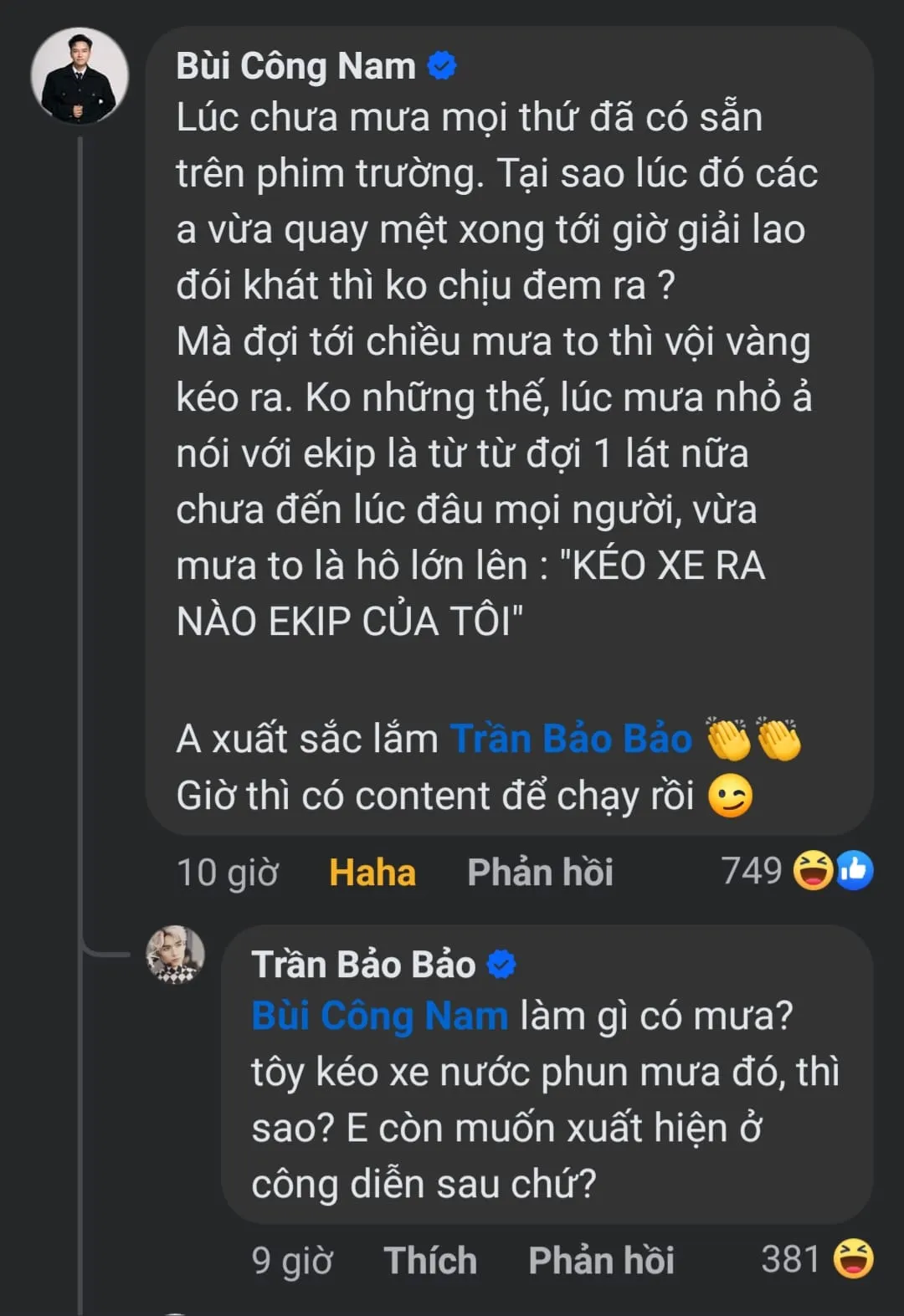Open Trần Bảo Bảo's avatar thumbnail
904x1316 pixels.
pyautogui.click(x=175, y=955)
